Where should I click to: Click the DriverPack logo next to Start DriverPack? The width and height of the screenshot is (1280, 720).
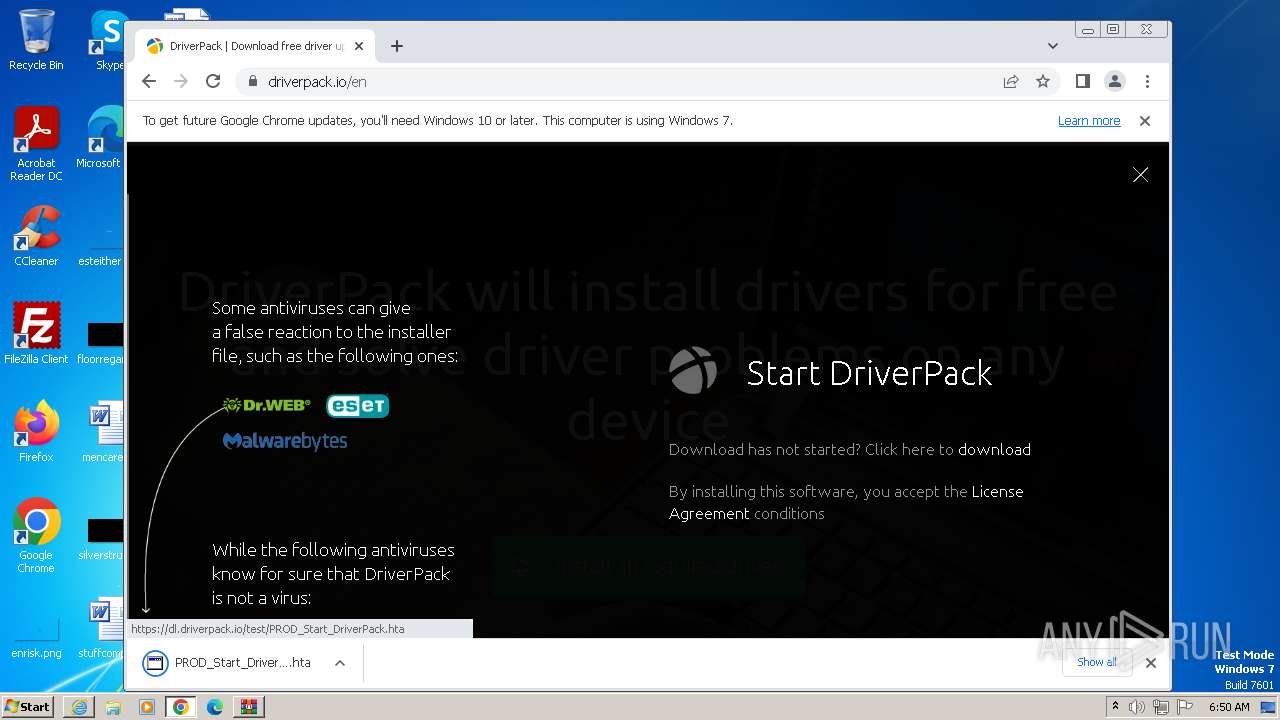pos(693,372)
